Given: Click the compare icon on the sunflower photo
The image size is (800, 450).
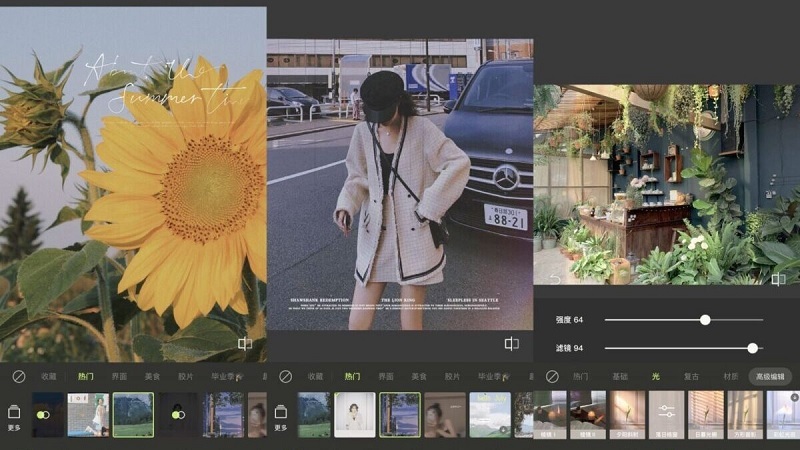Looking at the screenshot, I should point(245,344).
